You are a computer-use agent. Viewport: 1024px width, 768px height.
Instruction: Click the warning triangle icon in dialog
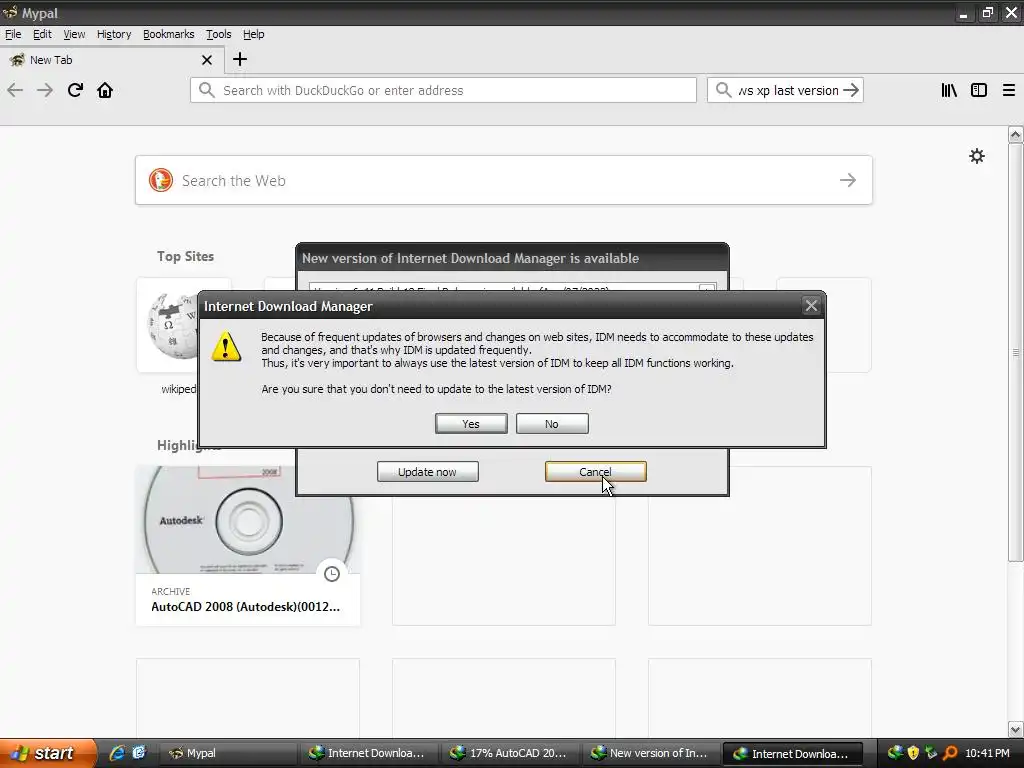tap(226, 346)
